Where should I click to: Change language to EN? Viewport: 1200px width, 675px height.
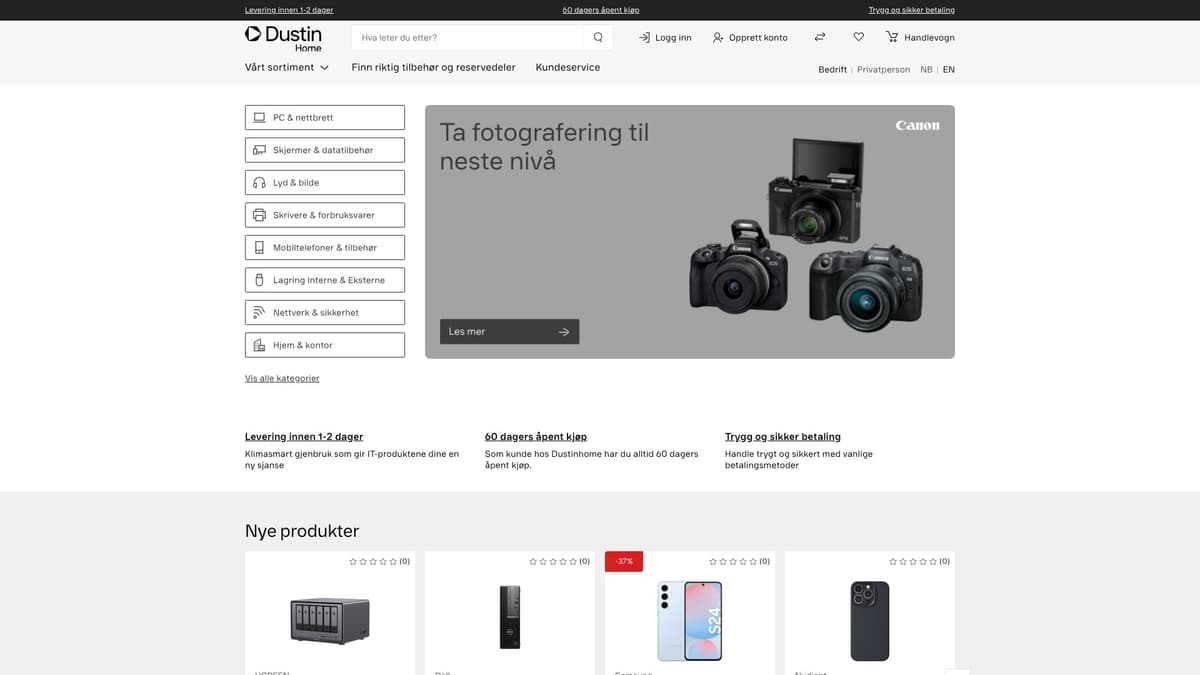[x=948, y=70]
